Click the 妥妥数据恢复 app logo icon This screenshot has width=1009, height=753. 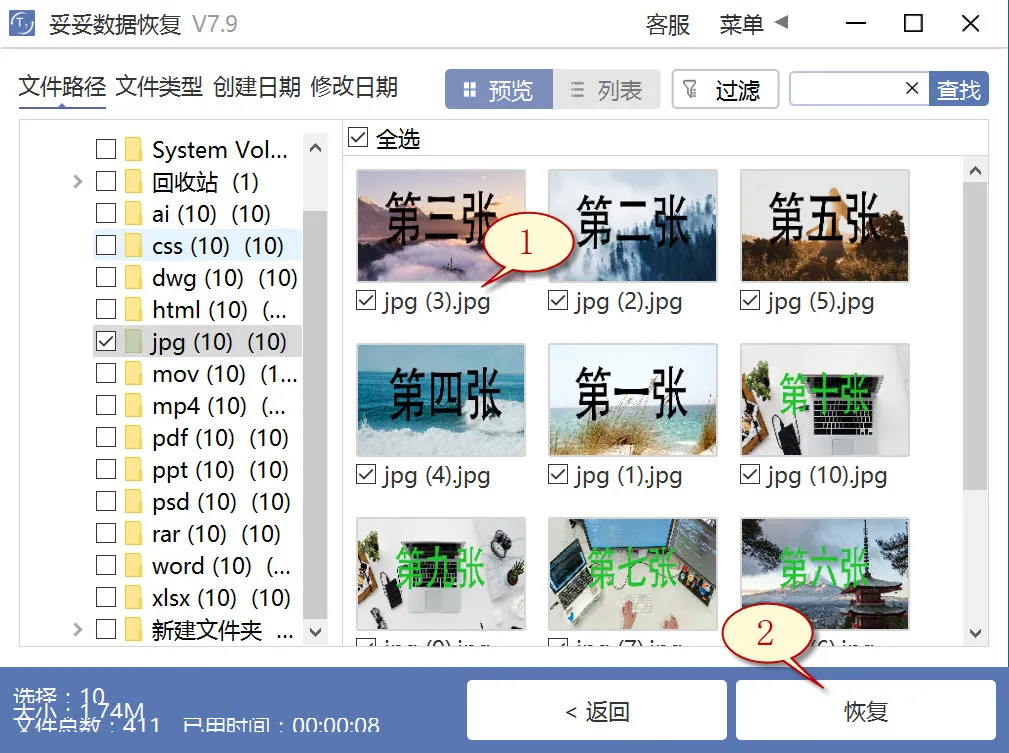22,23
